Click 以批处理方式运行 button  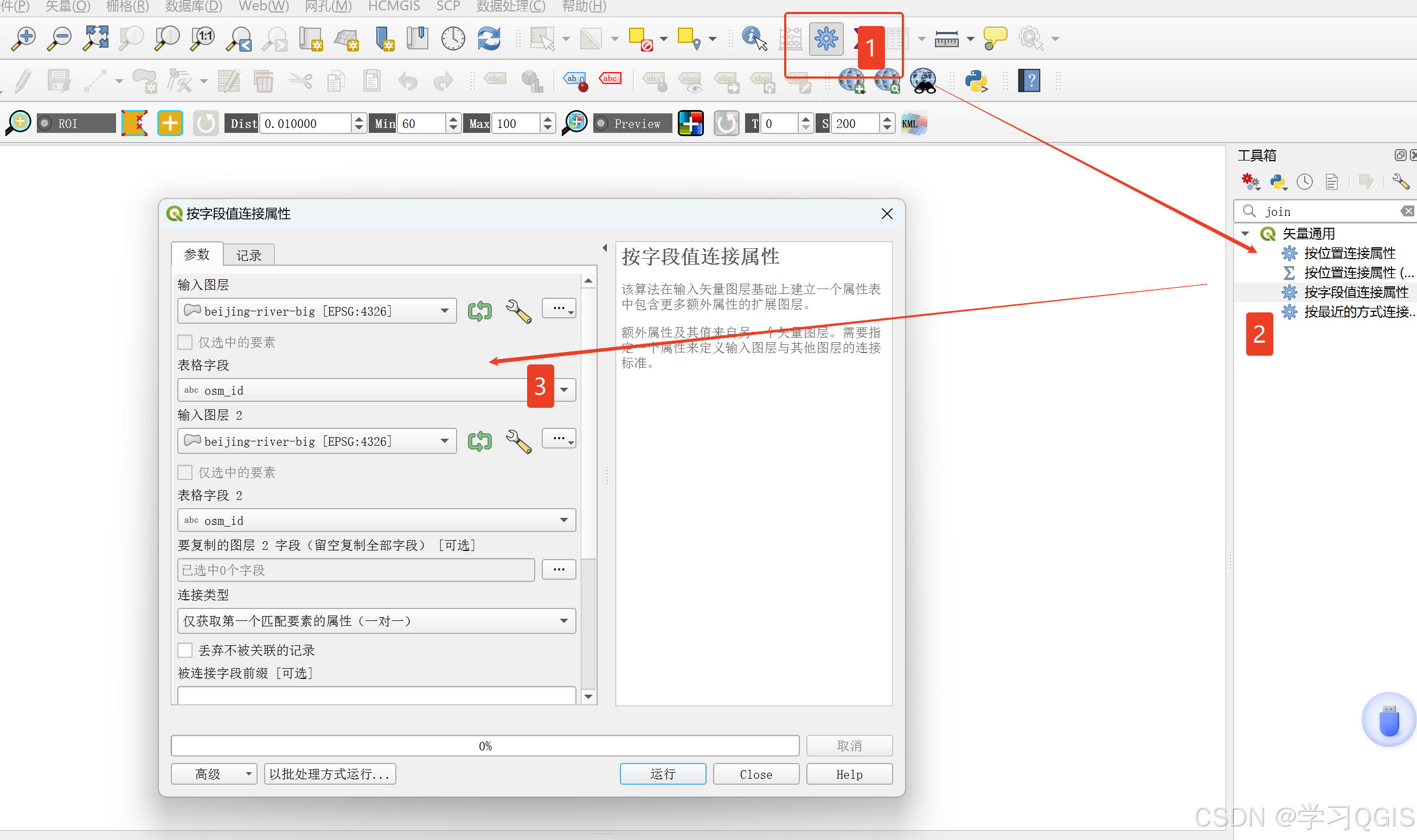pyautogui.click(x=329, y=774)
